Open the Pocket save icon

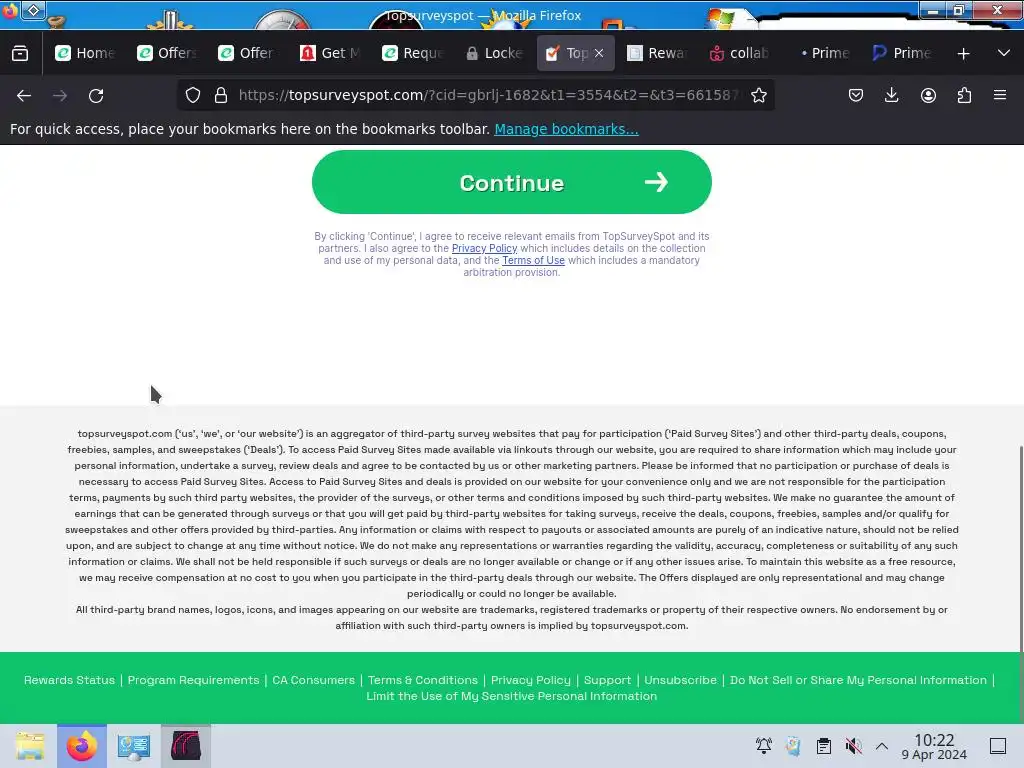pyautogui.click(x=856, y=95)
